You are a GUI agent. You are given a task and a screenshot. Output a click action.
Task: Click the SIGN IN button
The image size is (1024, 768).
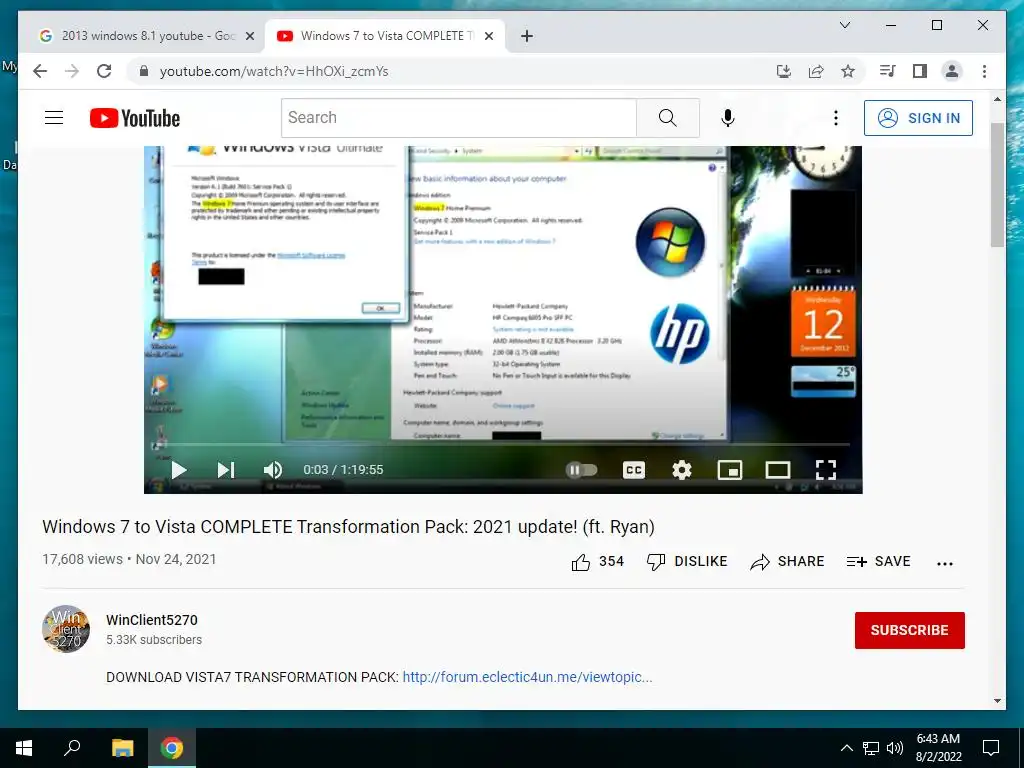[x=918, y=118]
